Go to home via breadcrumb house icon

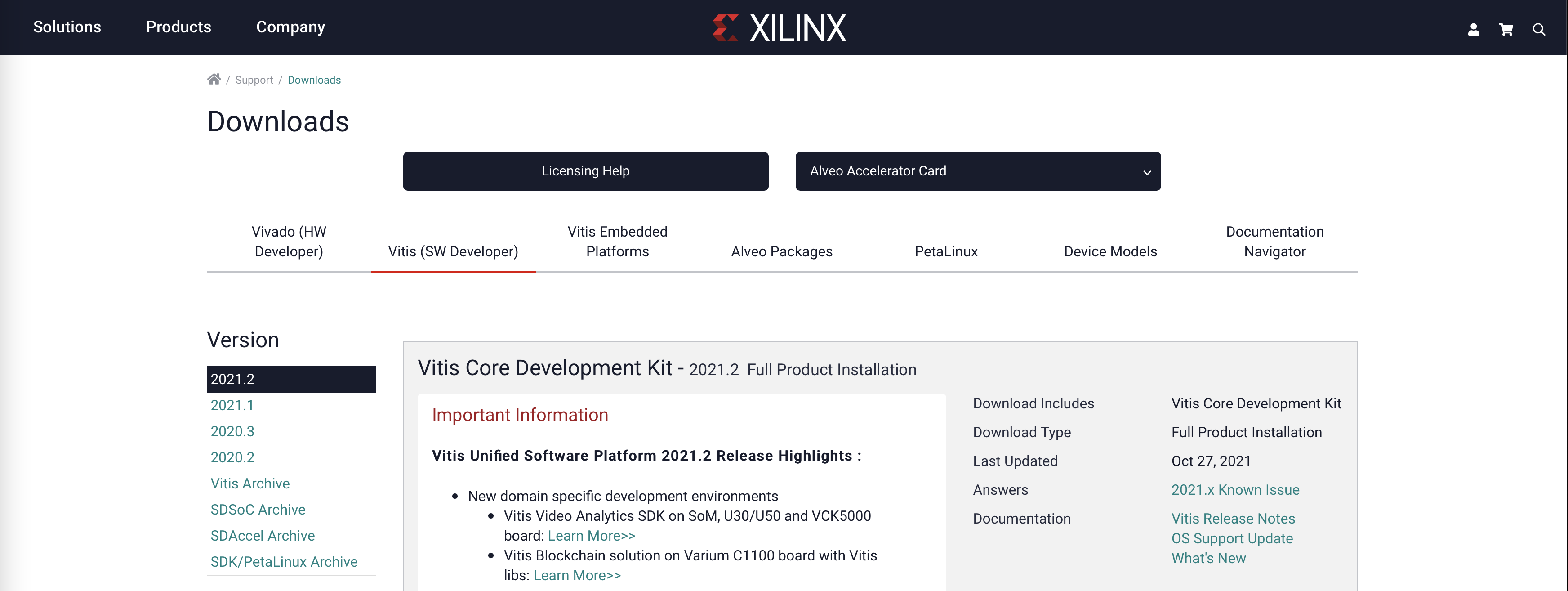214,79
